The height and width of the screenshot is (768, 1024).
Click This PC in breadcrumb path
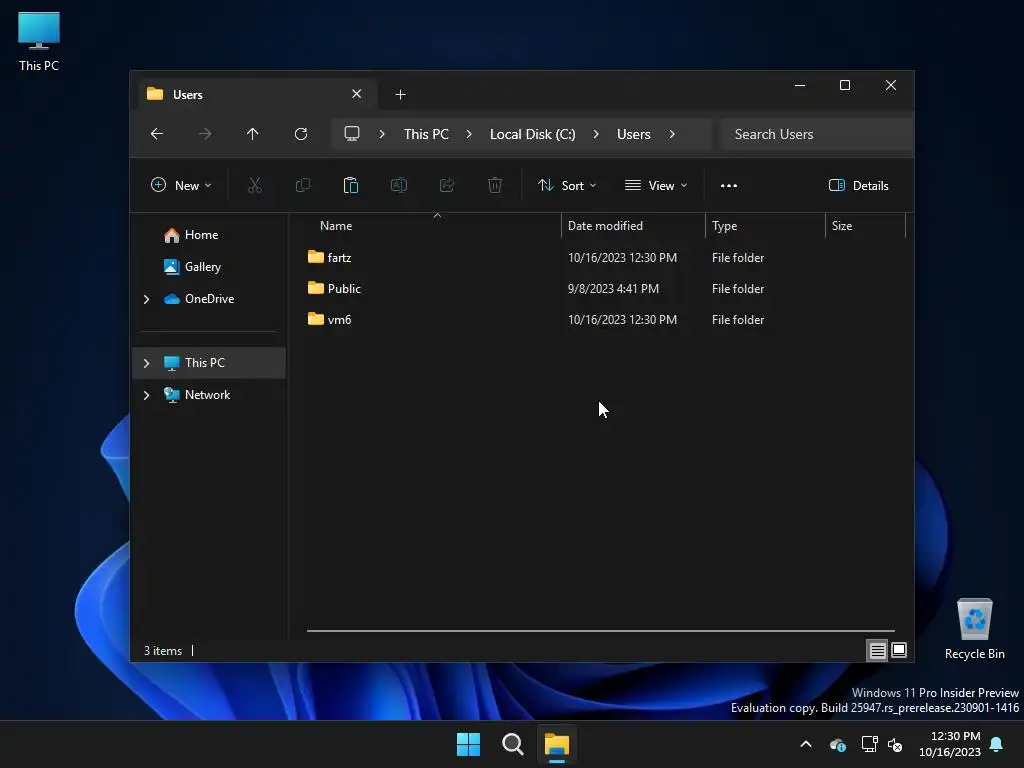click(x=426, y=134)
